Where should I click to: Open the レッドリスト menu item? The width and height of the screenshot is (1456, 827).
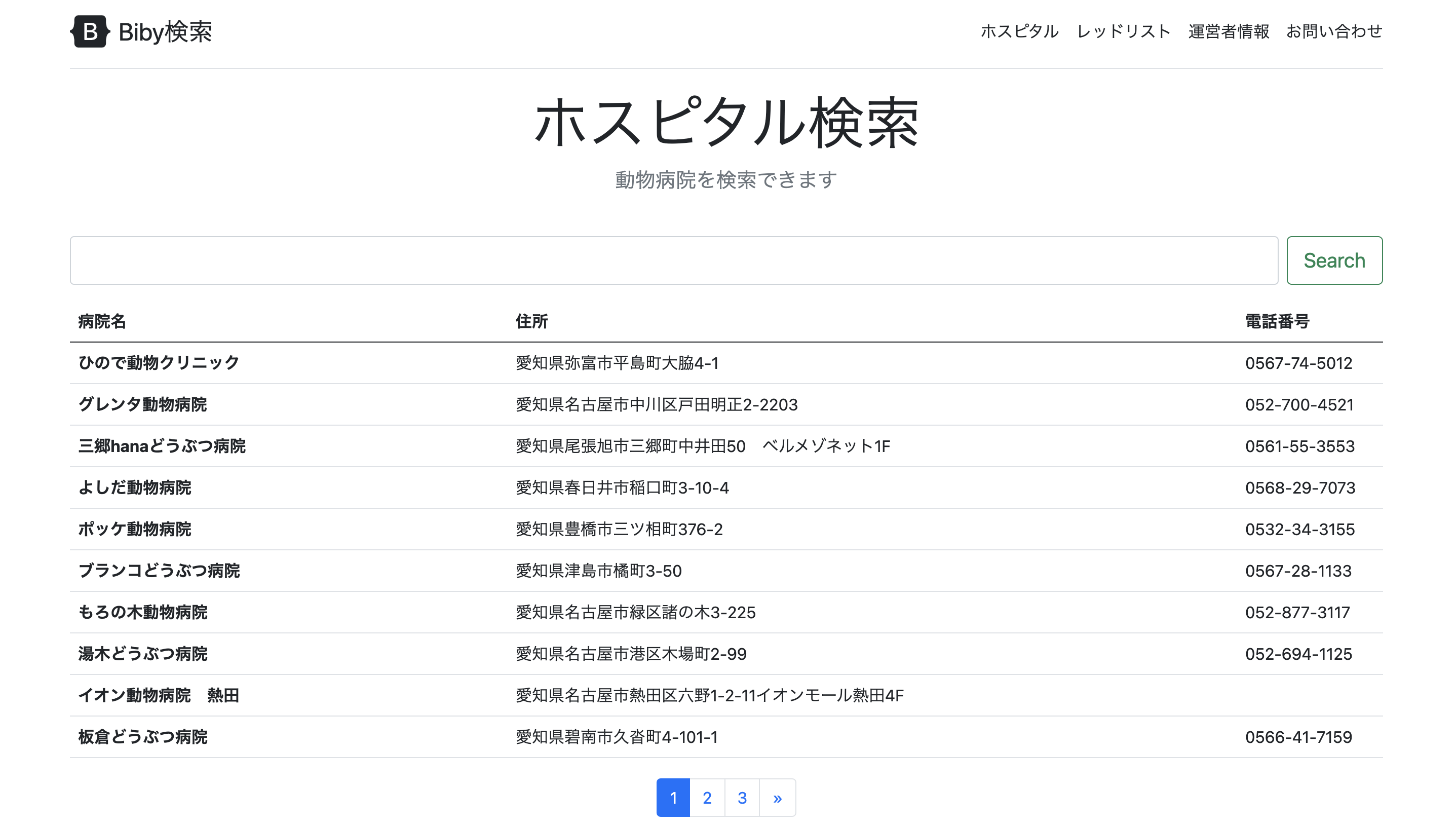1123,31
